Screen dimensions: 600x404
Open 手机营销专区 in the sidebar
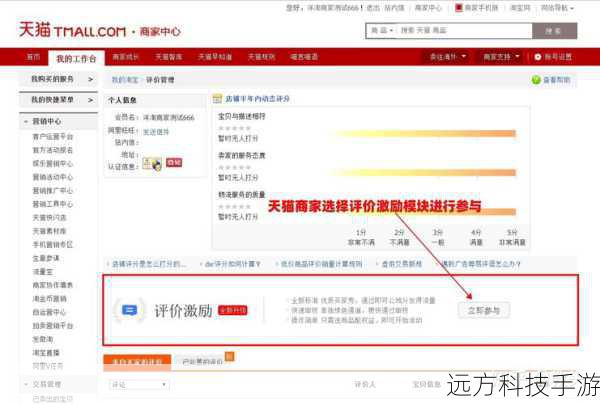(x=52, y=244)
